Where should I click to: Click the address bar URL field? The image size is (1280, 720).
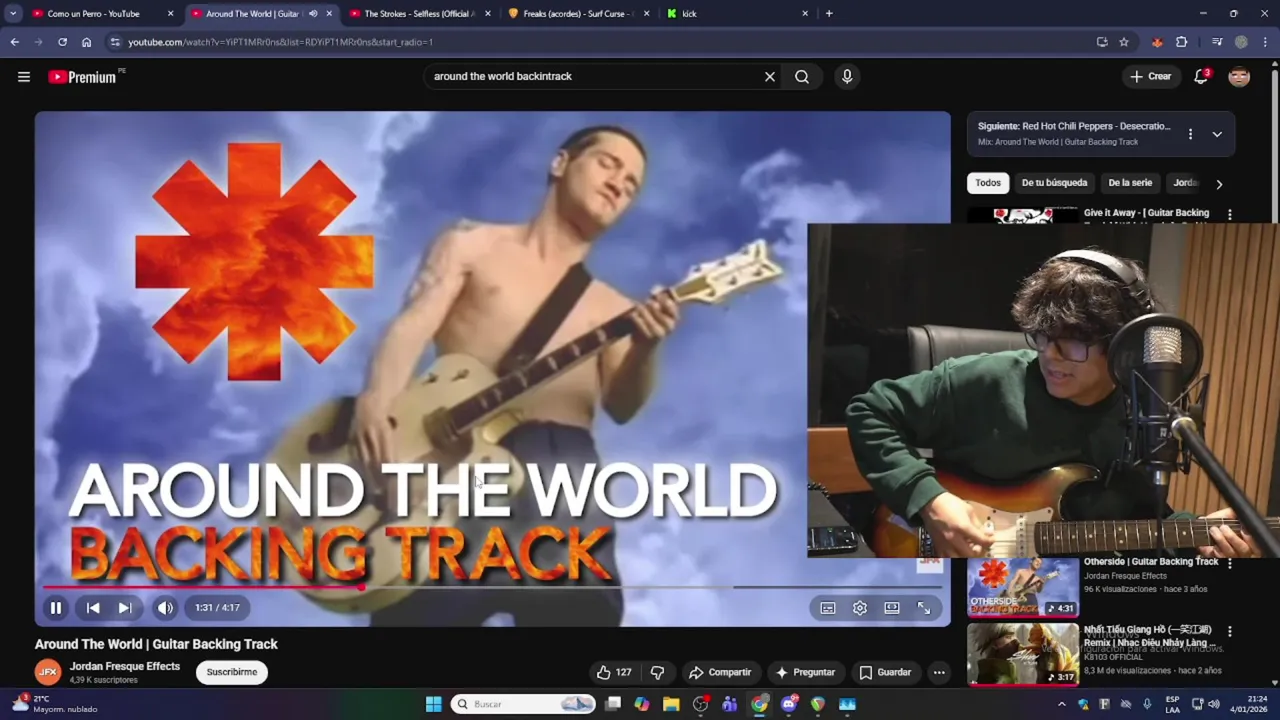[x=600, y=42]
